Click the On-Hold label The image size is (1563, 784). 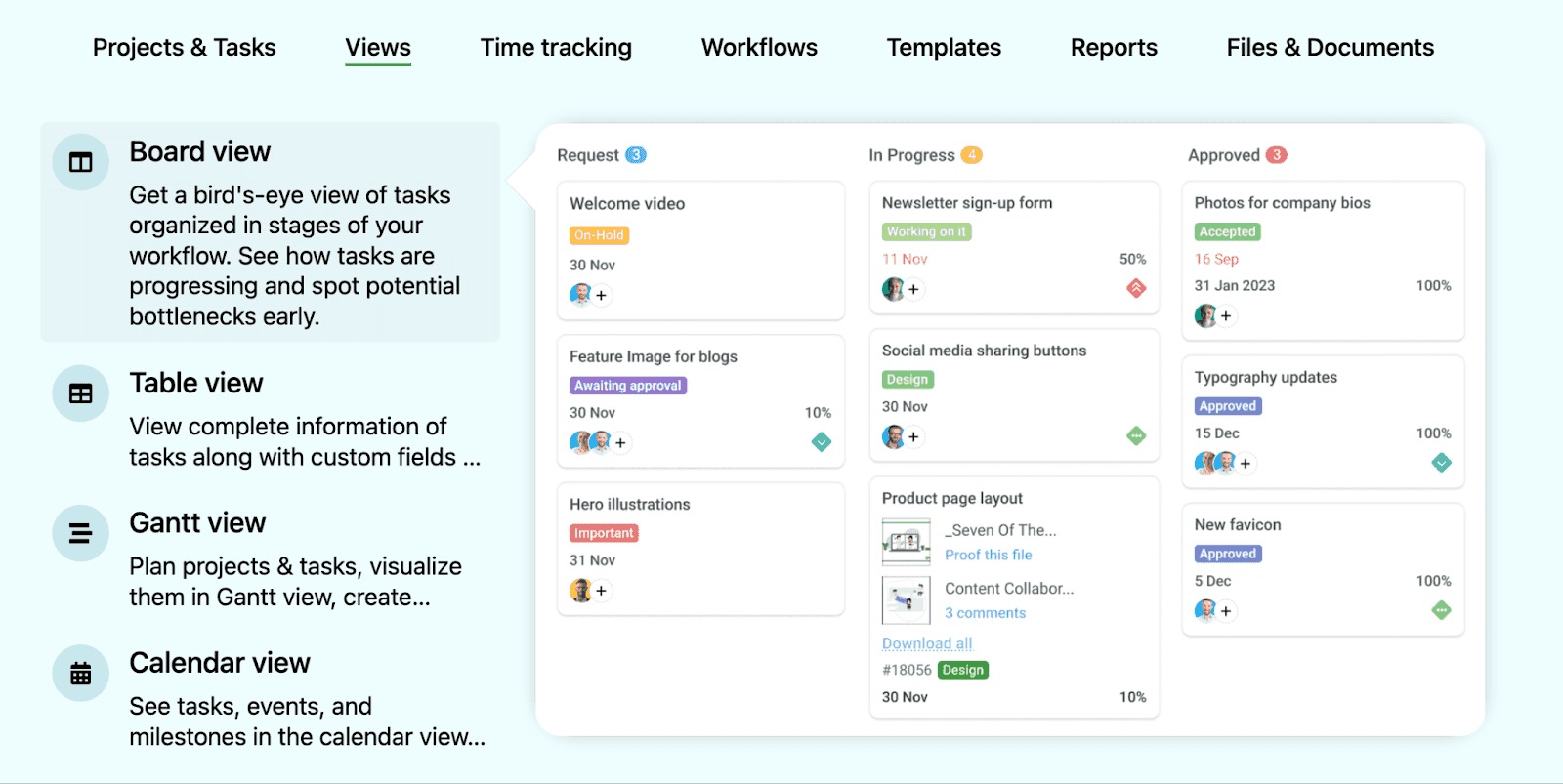[x=599, y=235]
